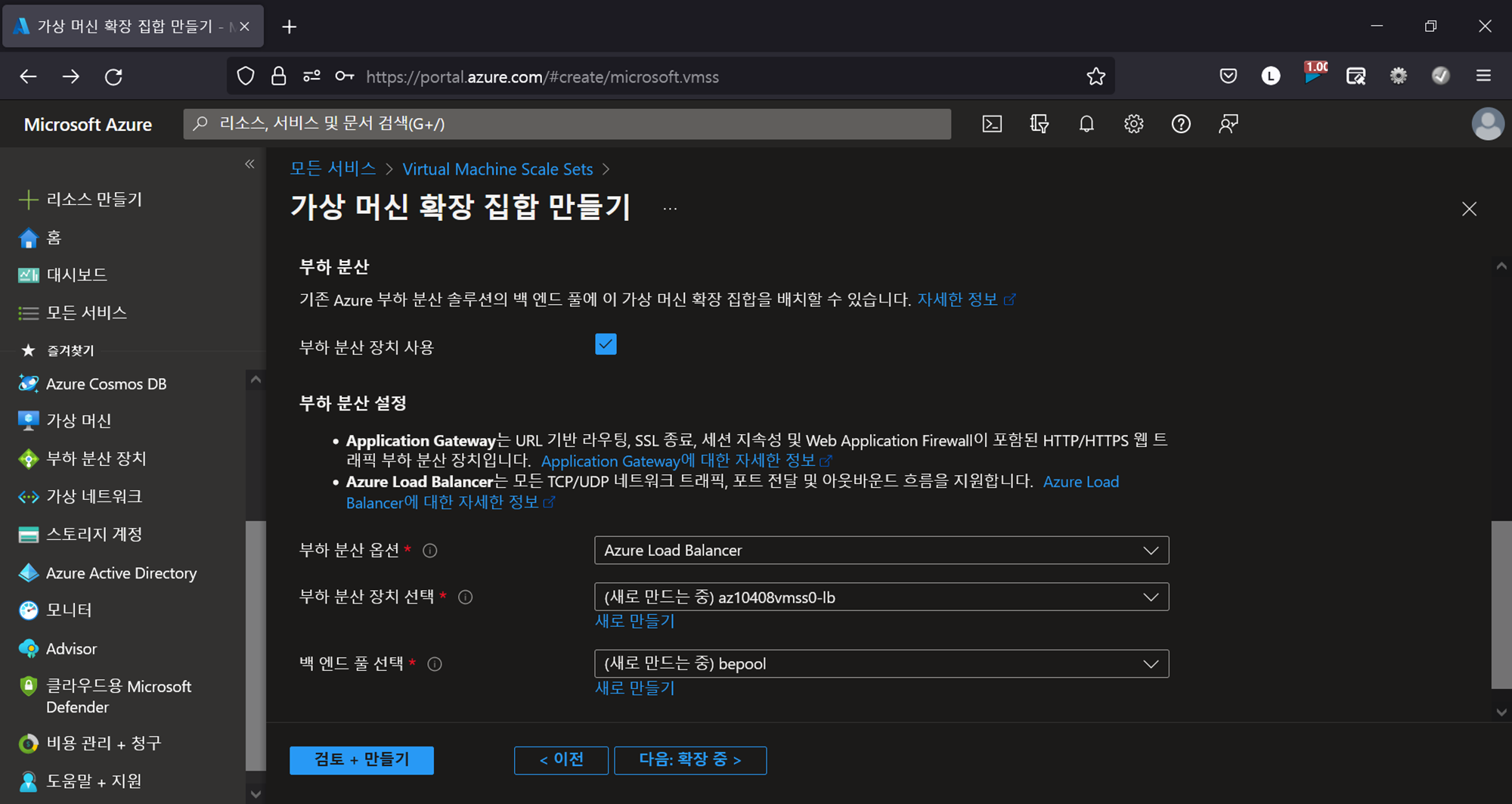1512x804 pixels.
Task: Open Azure Load Balancer 자세한 정보 link
Action: pos(451,502)
